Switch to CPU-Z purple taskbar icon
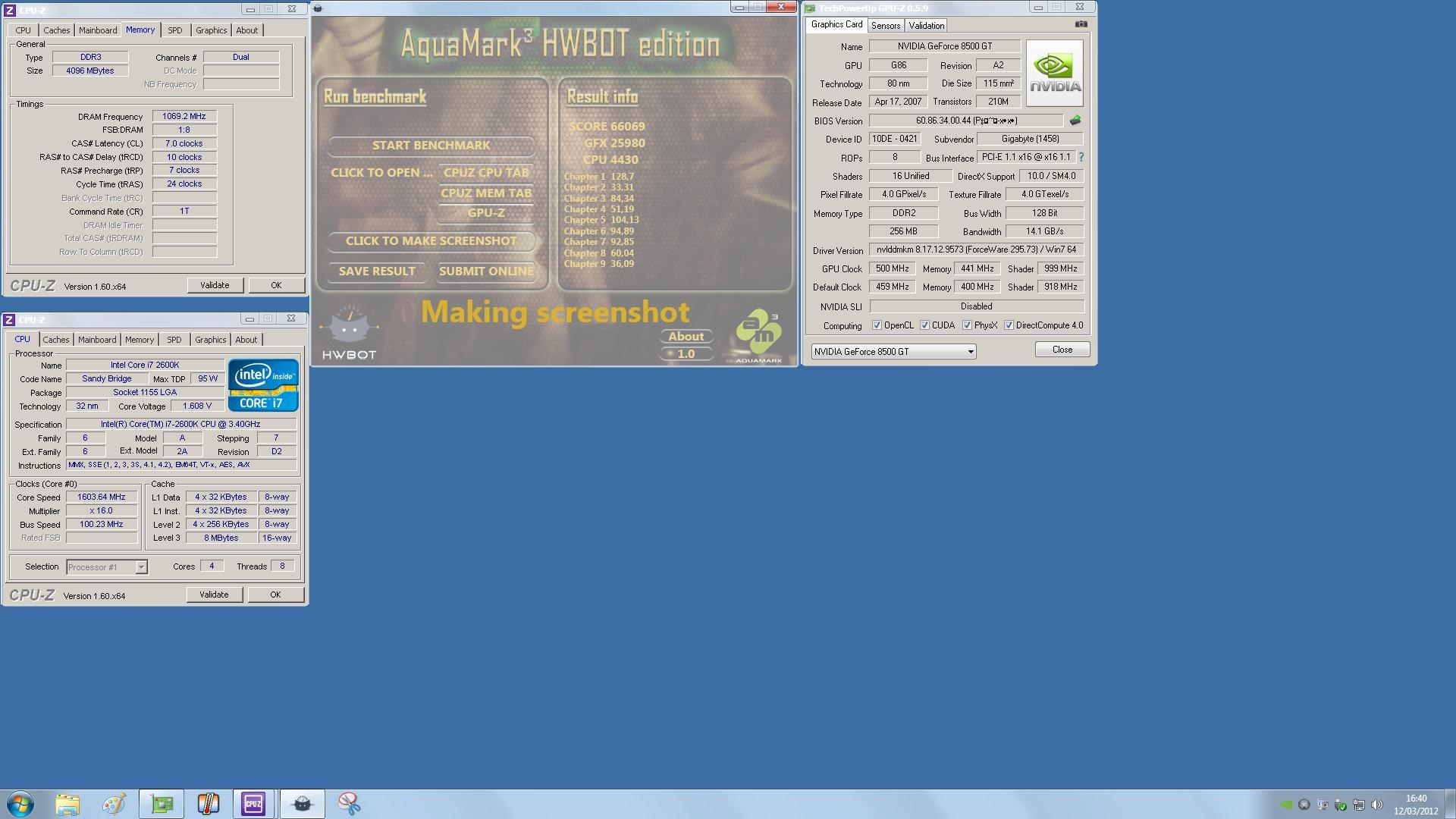Image resolution: width=1456 pixels, height=819 pixels. pyautogui.click(x=253, y=804)
